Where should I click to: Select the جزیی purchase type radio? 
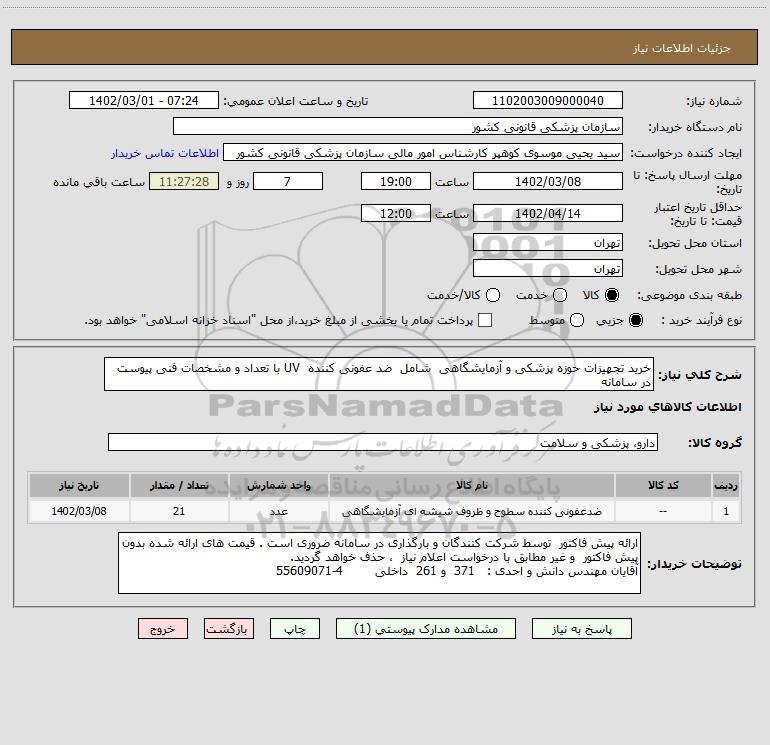[x=635, y=320]
